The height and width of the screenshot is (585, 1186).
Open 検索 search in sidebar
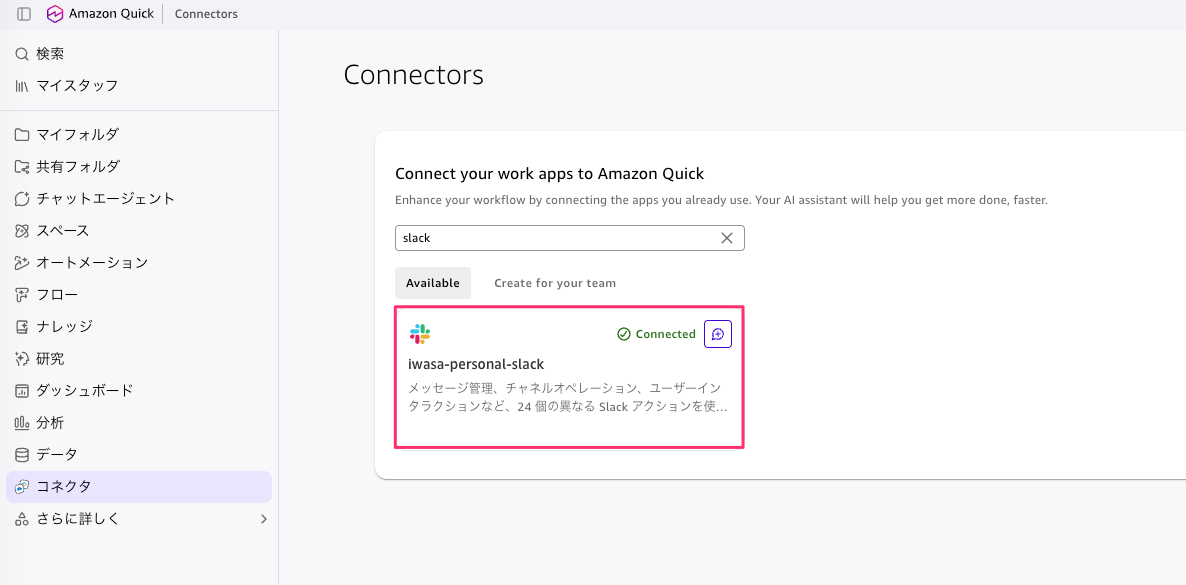pyautogui.click(x=139, y=54)
